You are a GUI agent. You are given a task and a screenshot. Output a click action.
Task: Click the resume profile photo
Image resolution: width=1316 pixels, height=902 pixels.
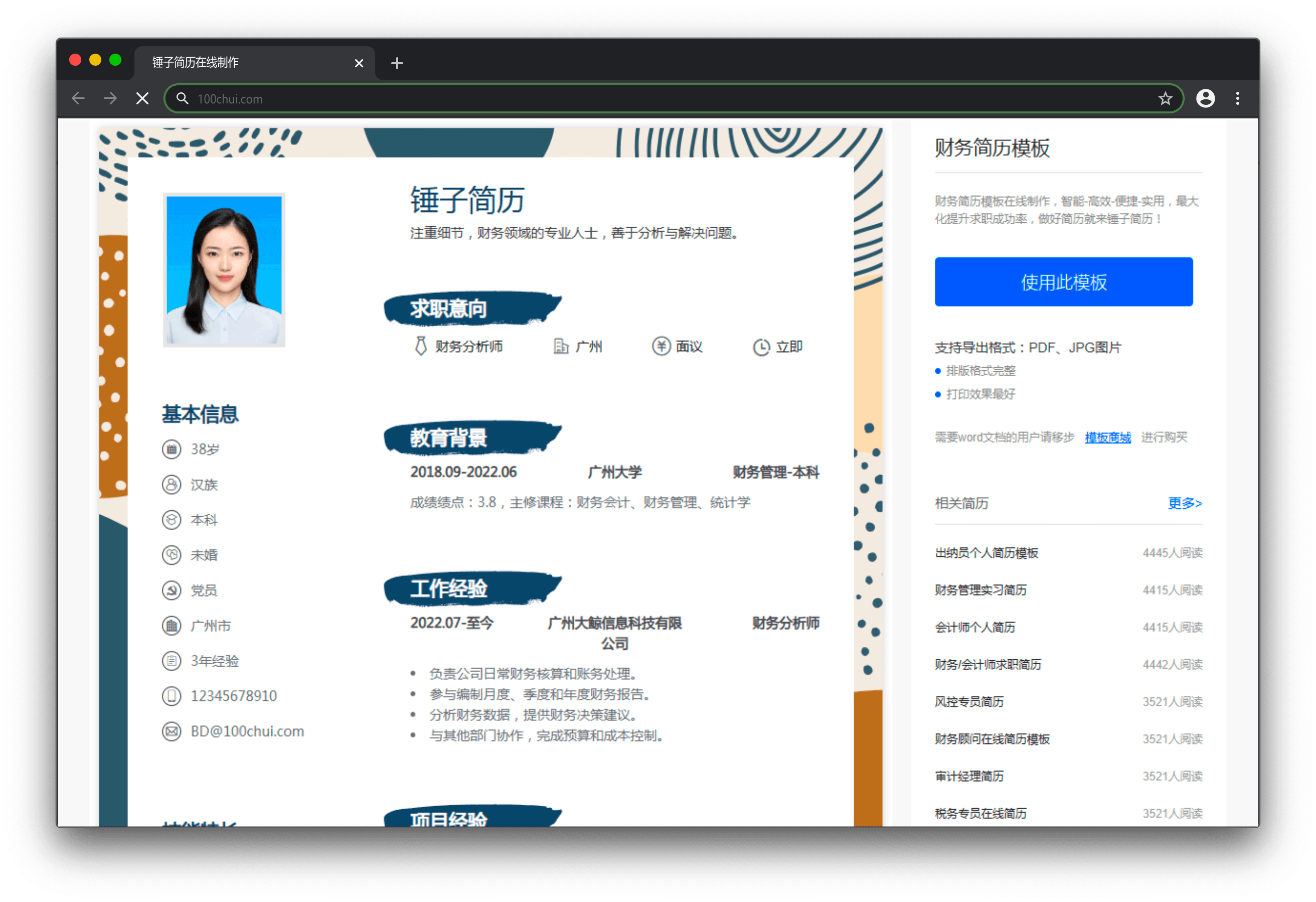pos(224,270)
